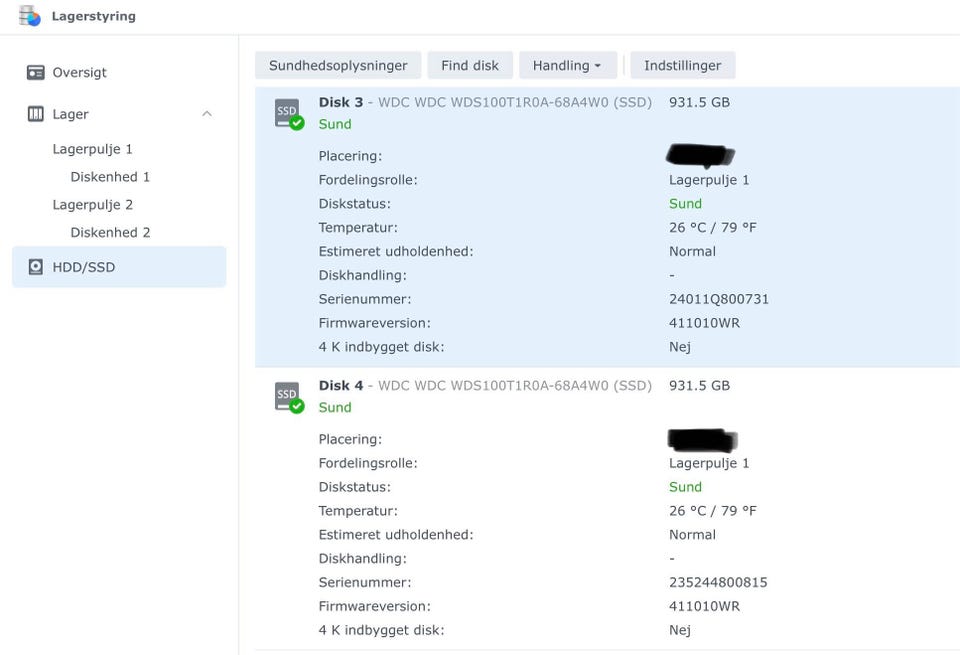The width and height of the screenshot is (960, 655).
Task: Click the Lager storage icon
Action: (x=36, y=114)
